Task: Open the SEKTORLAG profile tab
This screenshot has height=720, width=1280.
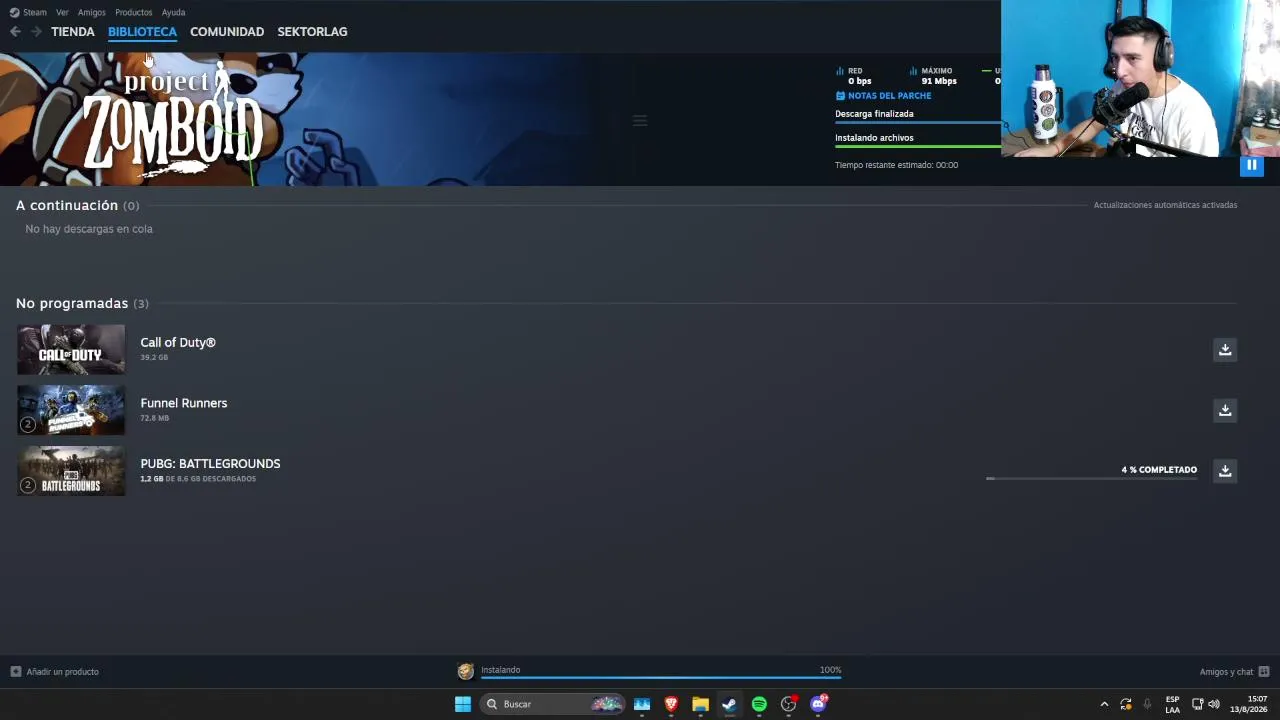Action: (312, 32)
